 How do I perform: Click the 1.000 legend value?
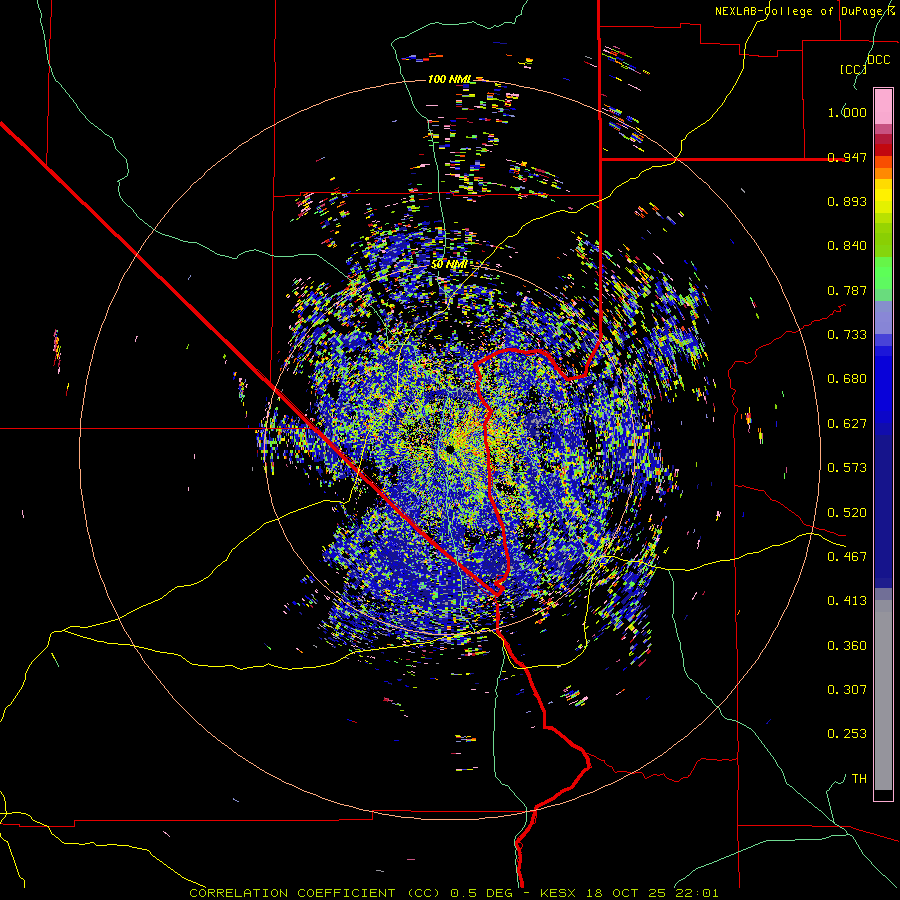(x=847, y=112)
